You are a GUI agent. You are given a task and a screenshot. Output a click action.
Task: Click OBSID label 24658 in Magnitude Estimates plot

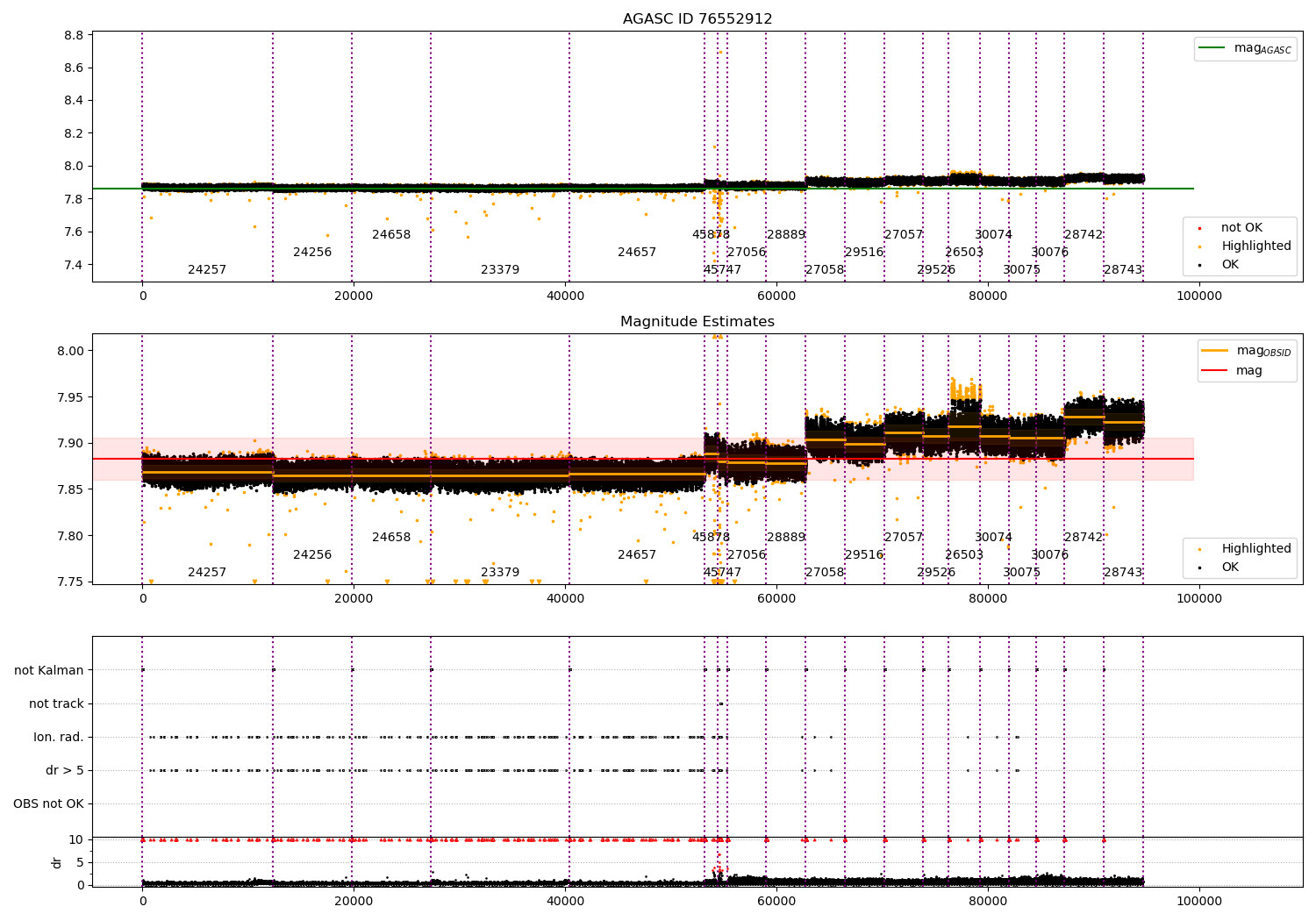pos(391,538)
